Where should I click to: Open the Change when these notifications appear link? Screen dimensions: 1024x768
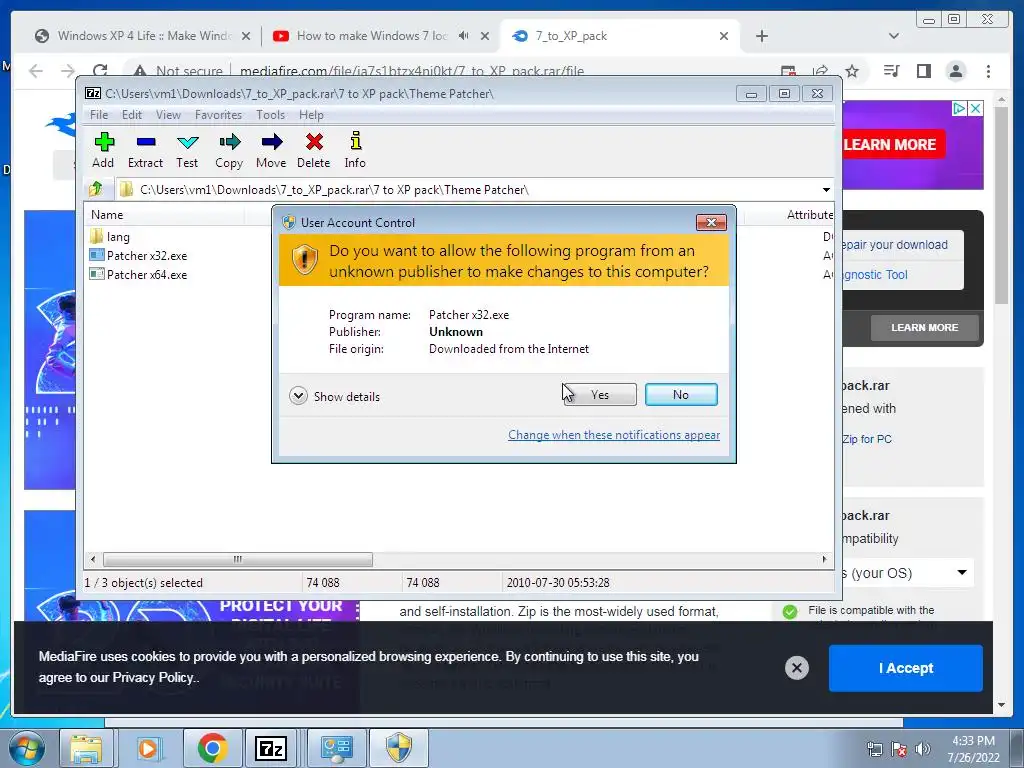pos(614,435)
